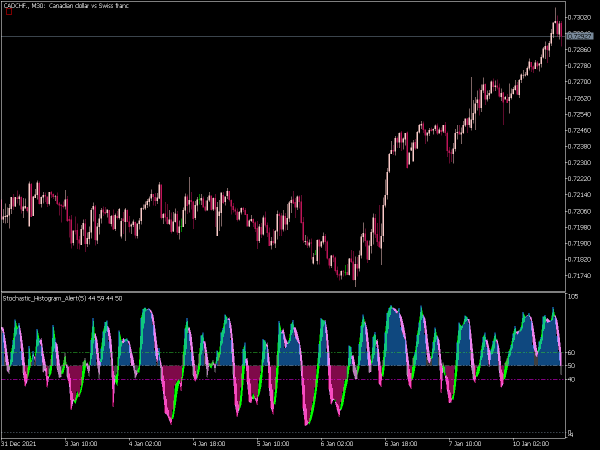Click the 0.72460 price axis label

pos(580,130)
